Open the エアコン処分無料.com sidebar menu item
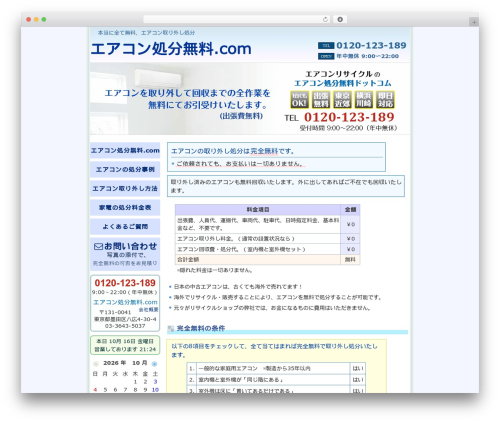 [x=125, y=150]
